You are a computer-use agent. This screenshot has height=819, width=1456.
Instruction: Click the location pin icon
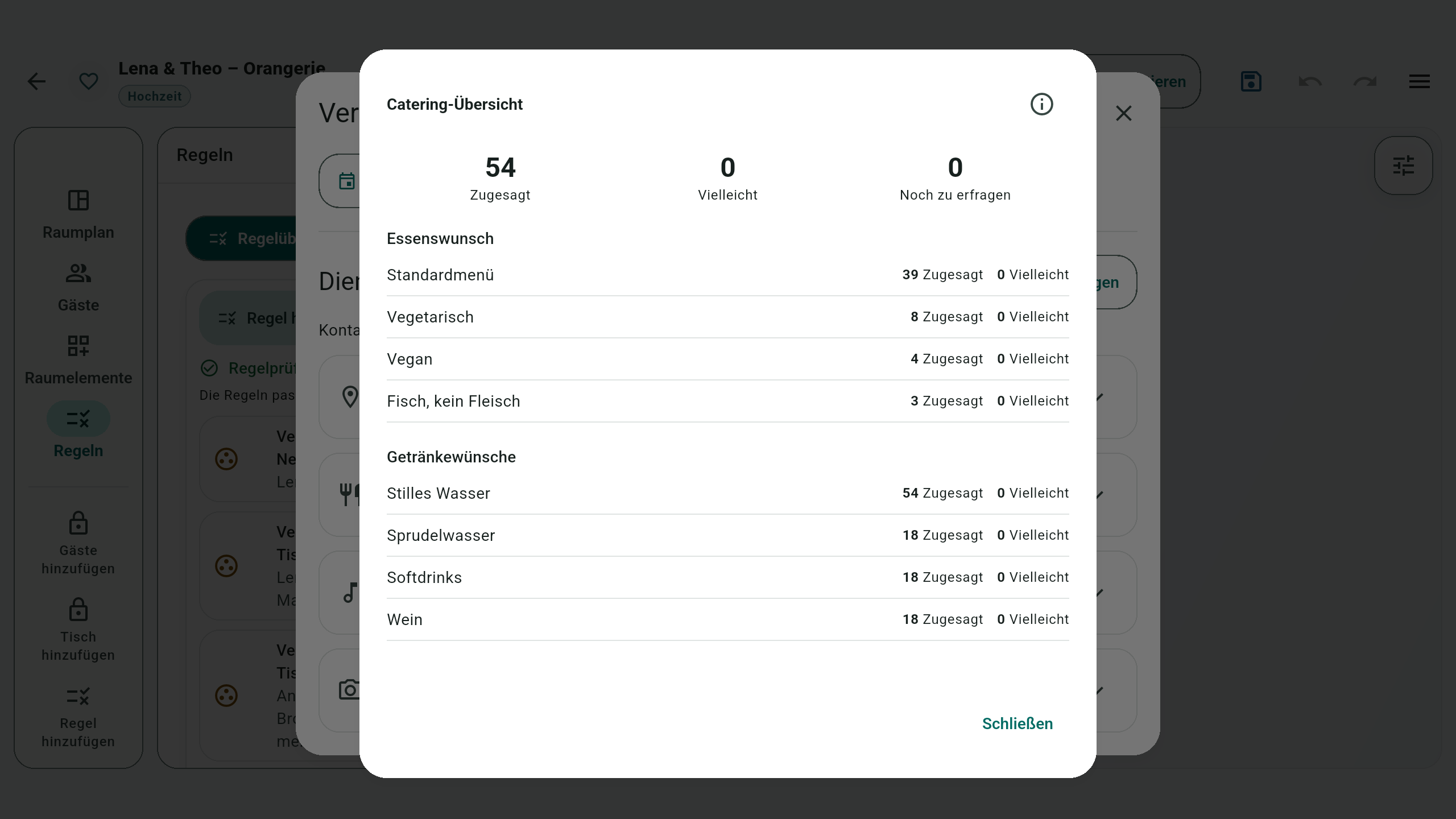point(350,396)
